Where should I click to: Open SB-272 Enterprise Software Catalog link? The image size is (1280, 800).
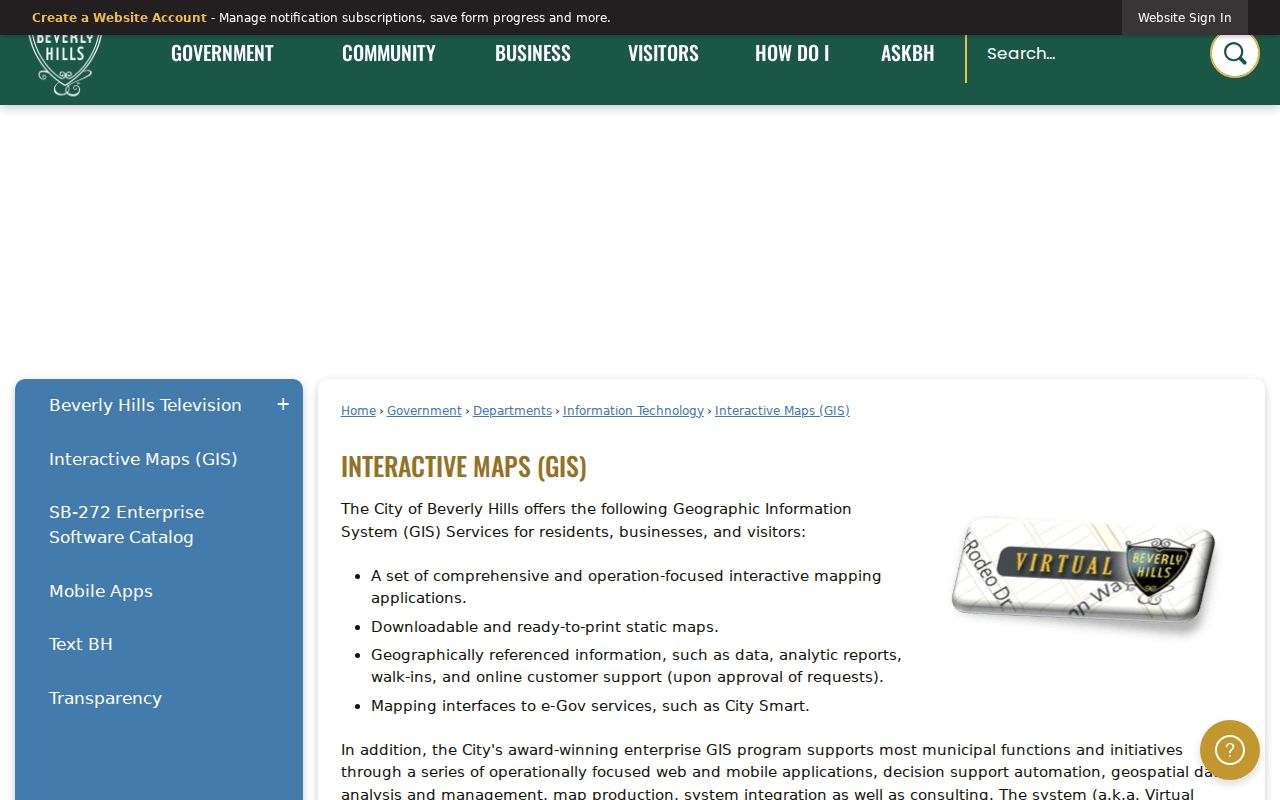pos(127,525)
